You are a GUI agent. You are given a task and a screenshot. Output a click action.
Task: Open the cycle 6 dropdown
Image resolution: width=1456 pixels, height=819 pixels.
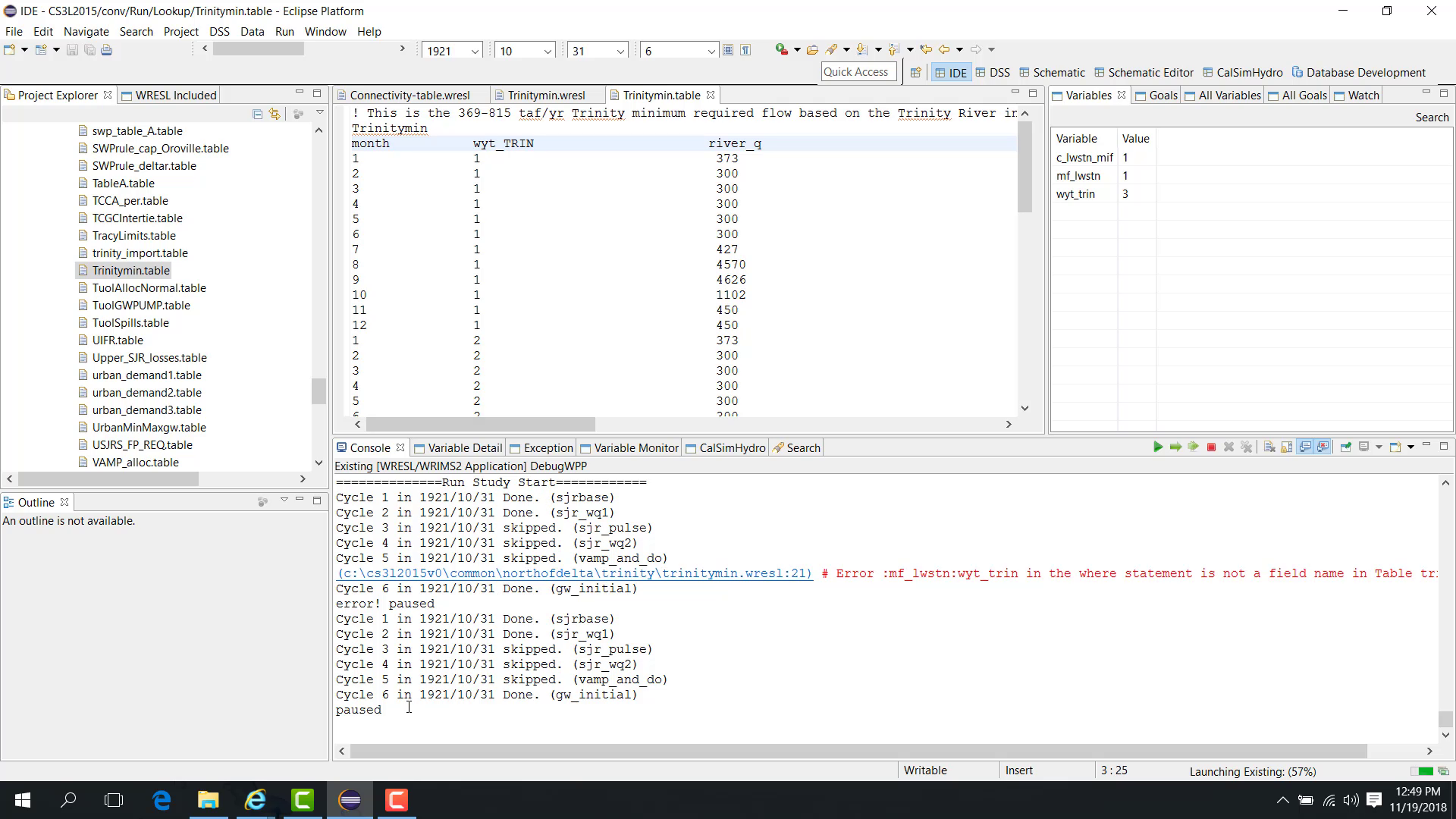tap(711, 51)
